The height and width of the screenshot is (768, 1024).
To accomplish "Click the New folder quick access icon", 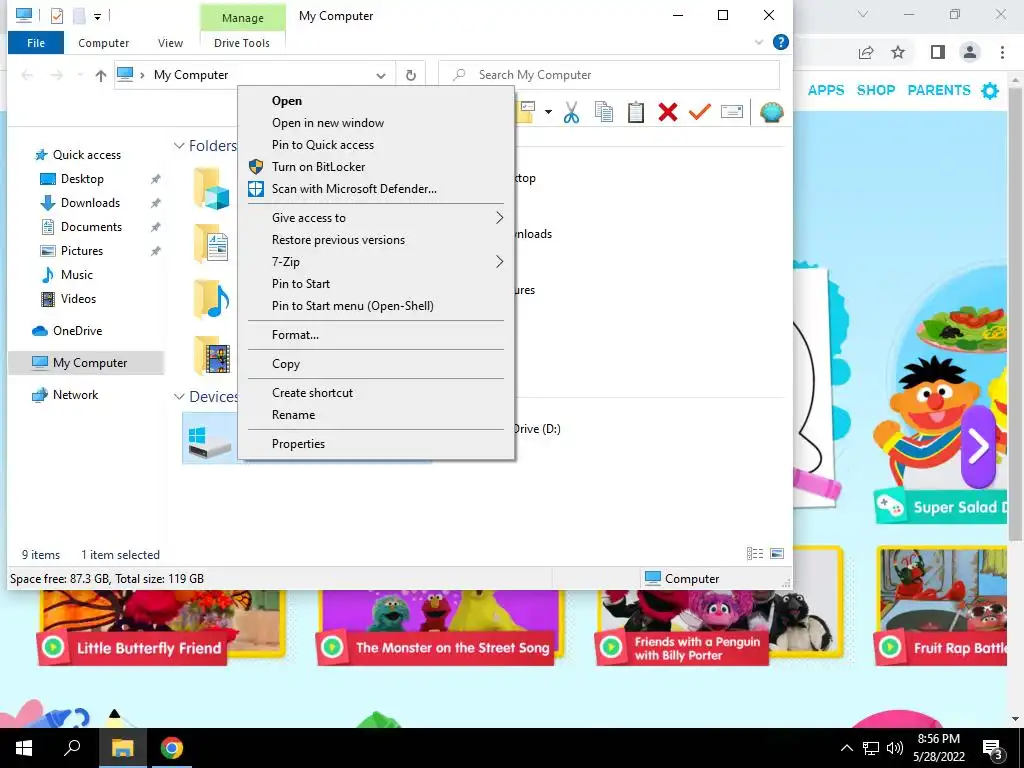I will pos(79,15).
